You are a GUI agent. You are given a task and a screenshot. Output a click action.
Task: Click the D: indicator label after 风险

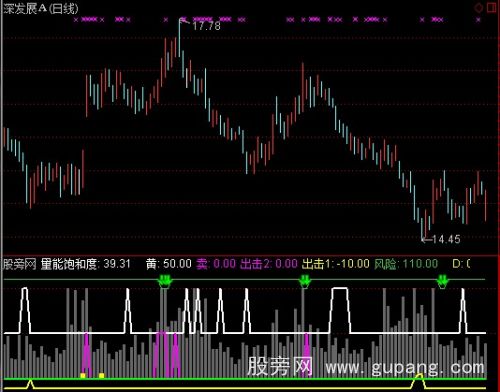461,264
